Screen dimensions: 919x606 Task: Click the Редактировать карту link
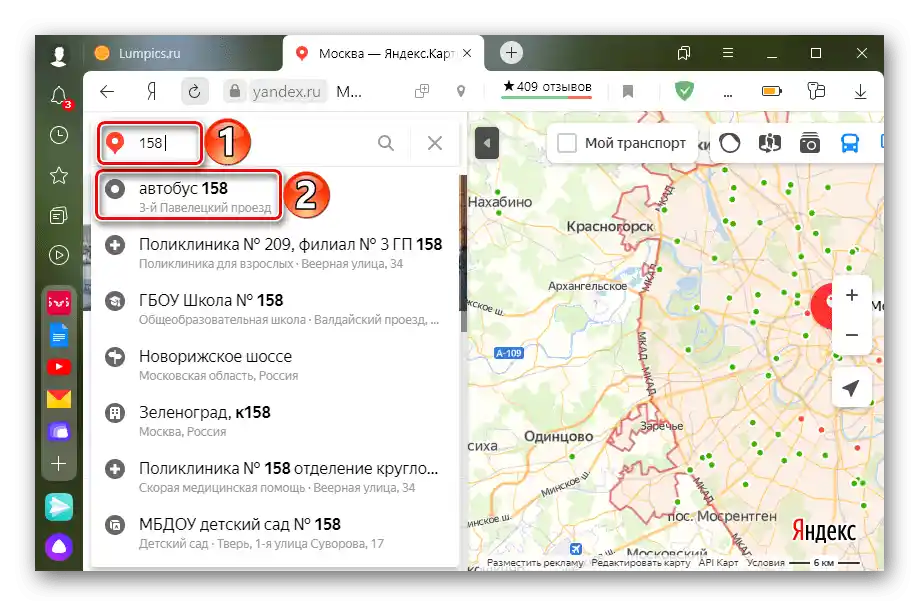641,563
